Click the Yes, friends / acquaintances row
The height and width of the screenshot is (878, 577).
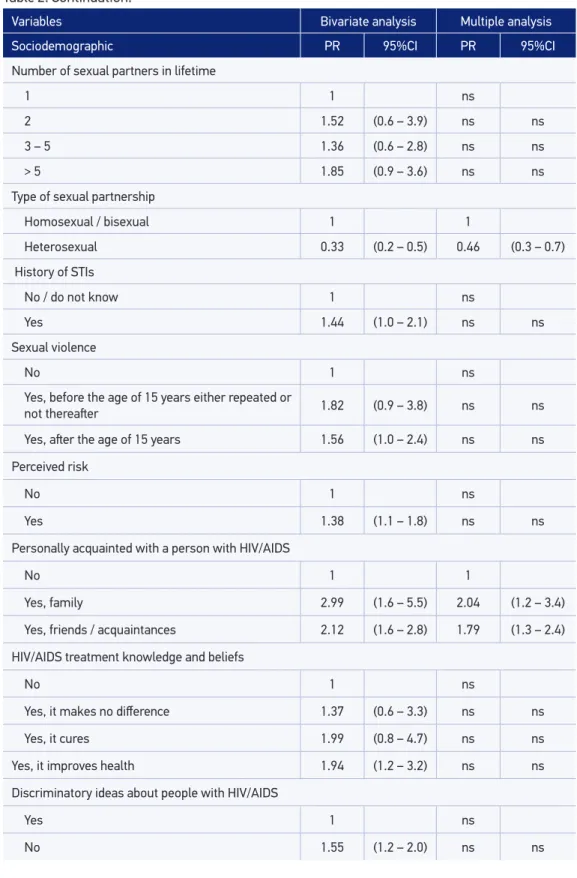(289, 629)
